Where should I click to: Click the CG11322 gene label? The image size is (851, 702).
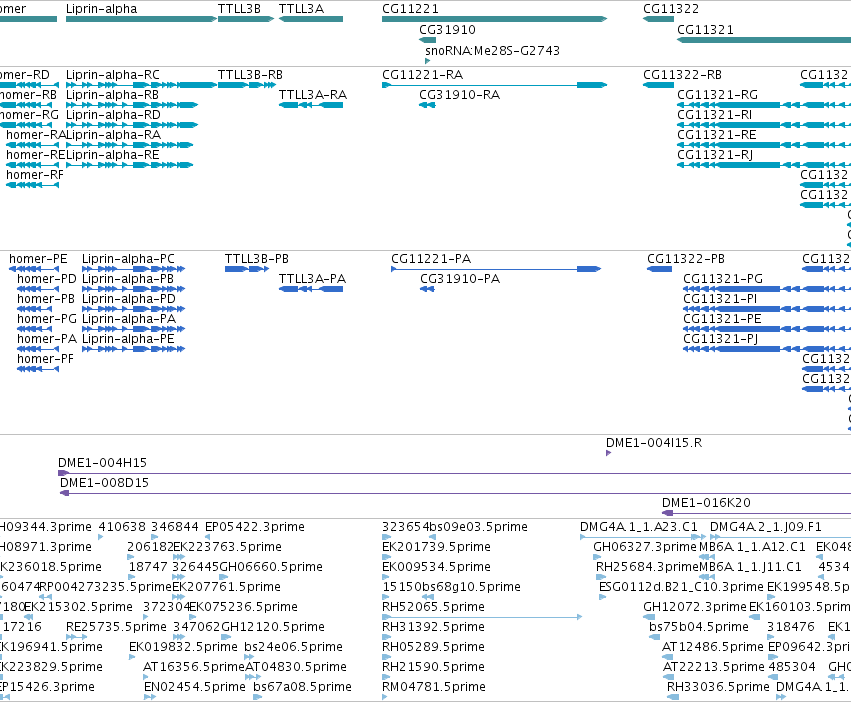pos(671,9)
